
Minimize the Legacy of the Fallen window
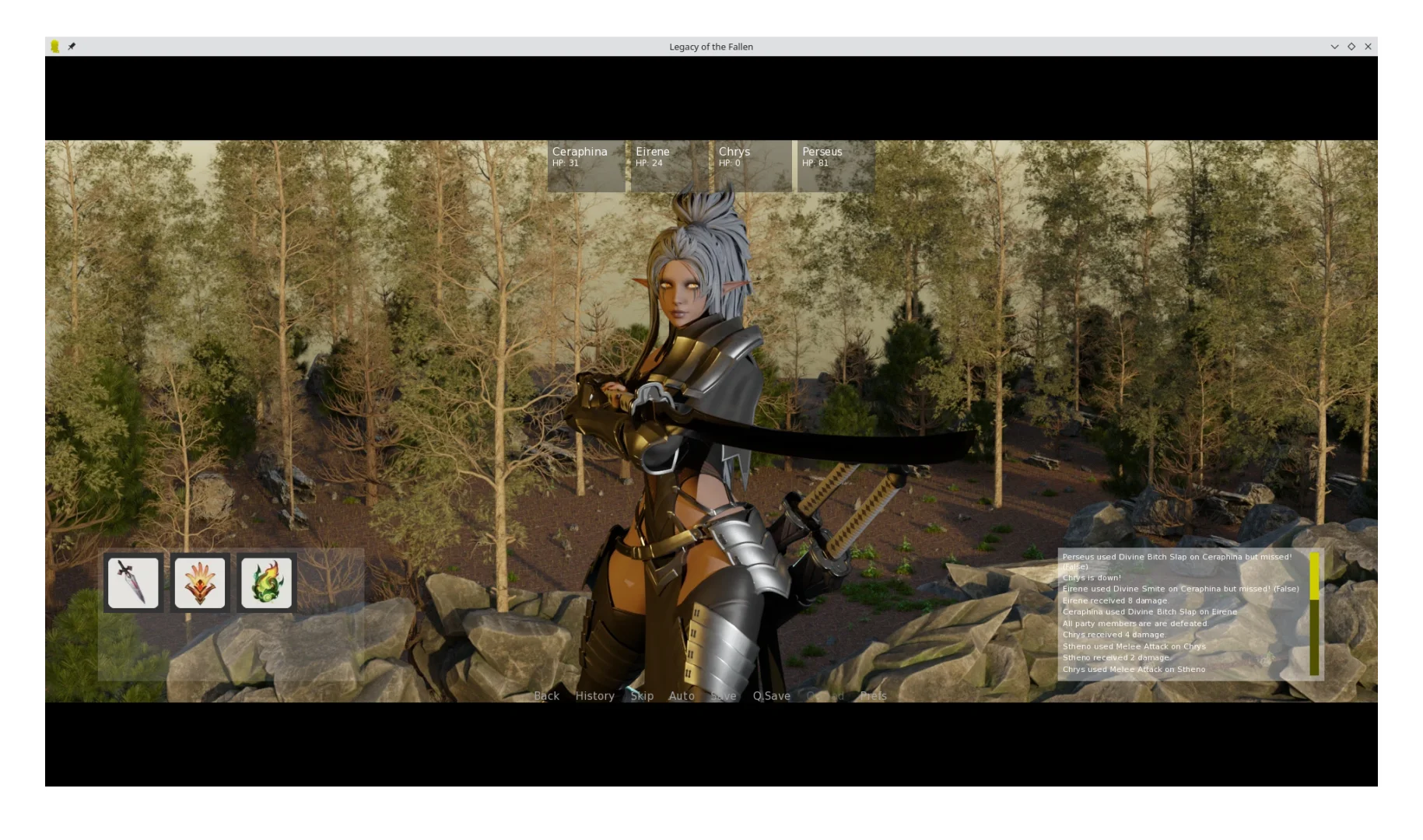(x=1334, y=47)
